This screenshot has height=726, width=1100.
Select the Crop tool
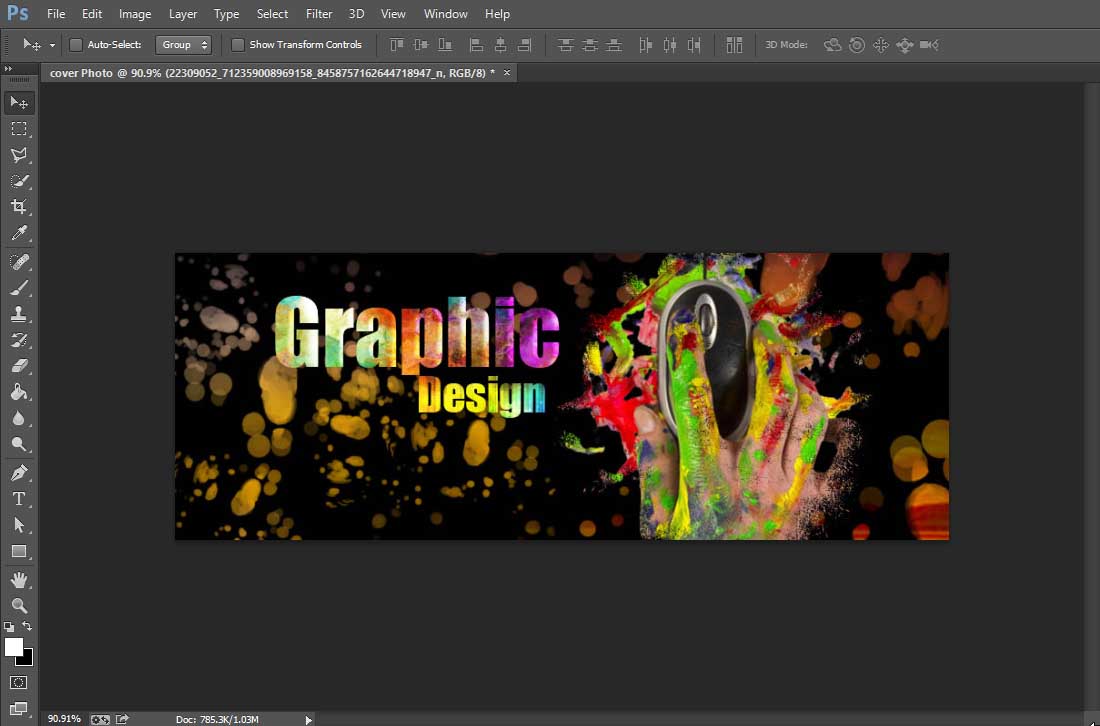pos(19,207)
